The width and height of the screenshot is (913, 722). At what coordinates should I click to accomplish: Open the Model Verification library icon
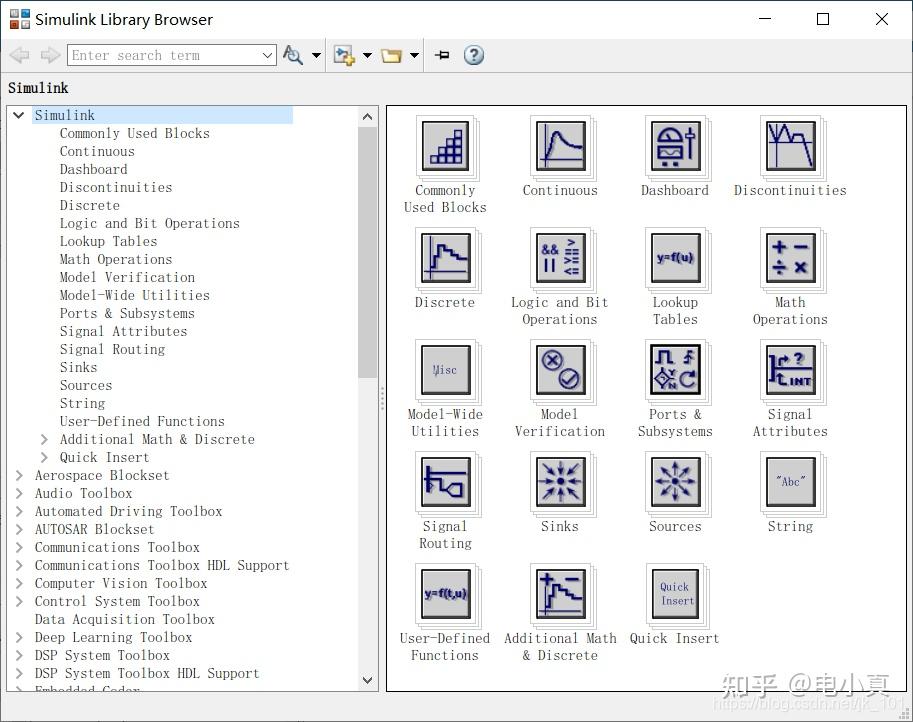pos(560,370)
